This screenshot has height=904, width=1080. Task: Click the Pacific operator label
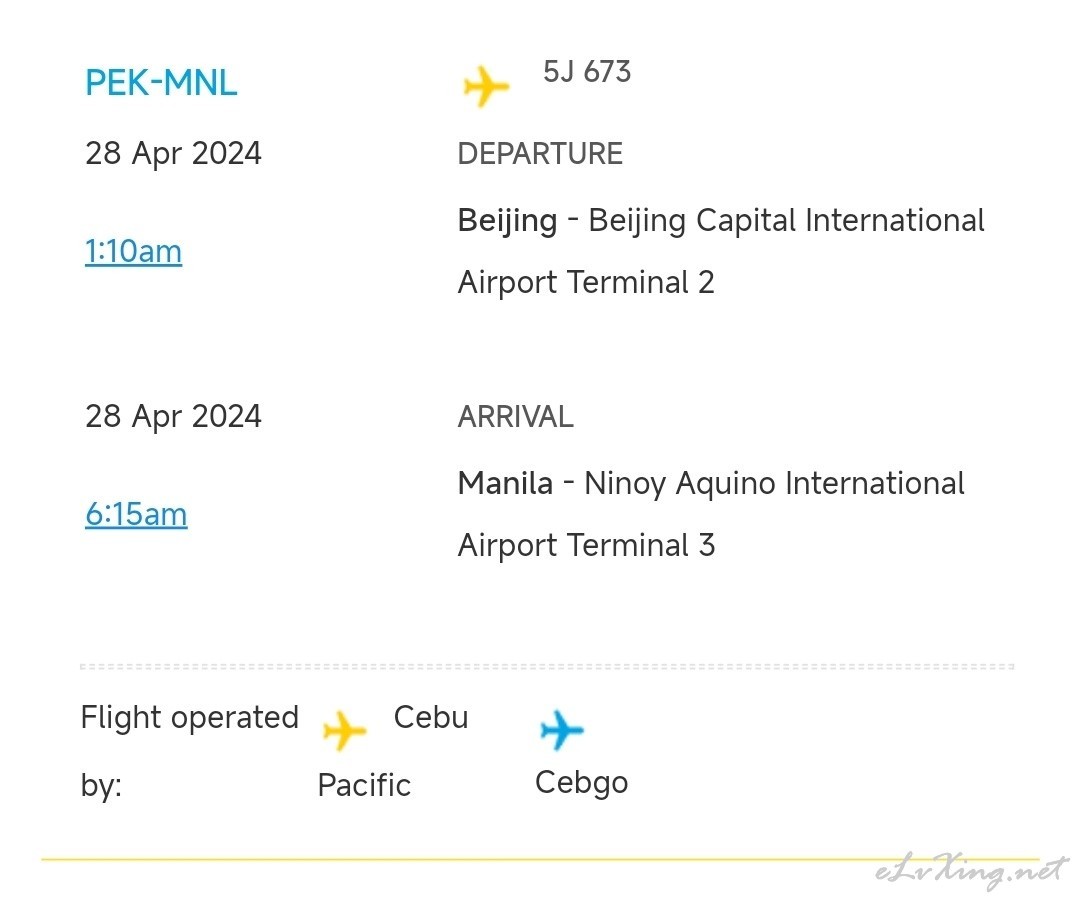click(x=364, y=785)
